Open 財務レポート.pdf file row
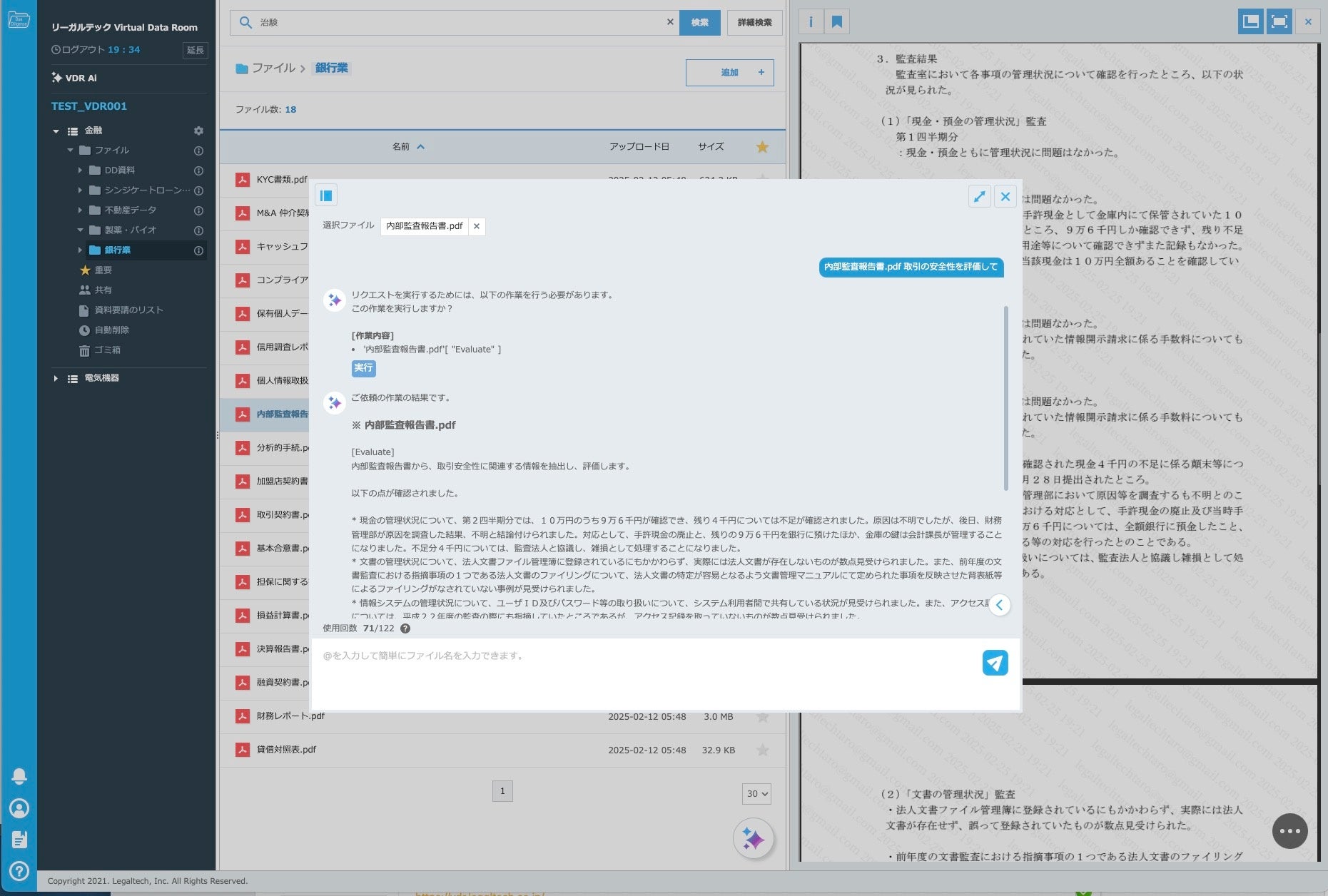Screen dimensions: 1328x896 coord(502,716)
